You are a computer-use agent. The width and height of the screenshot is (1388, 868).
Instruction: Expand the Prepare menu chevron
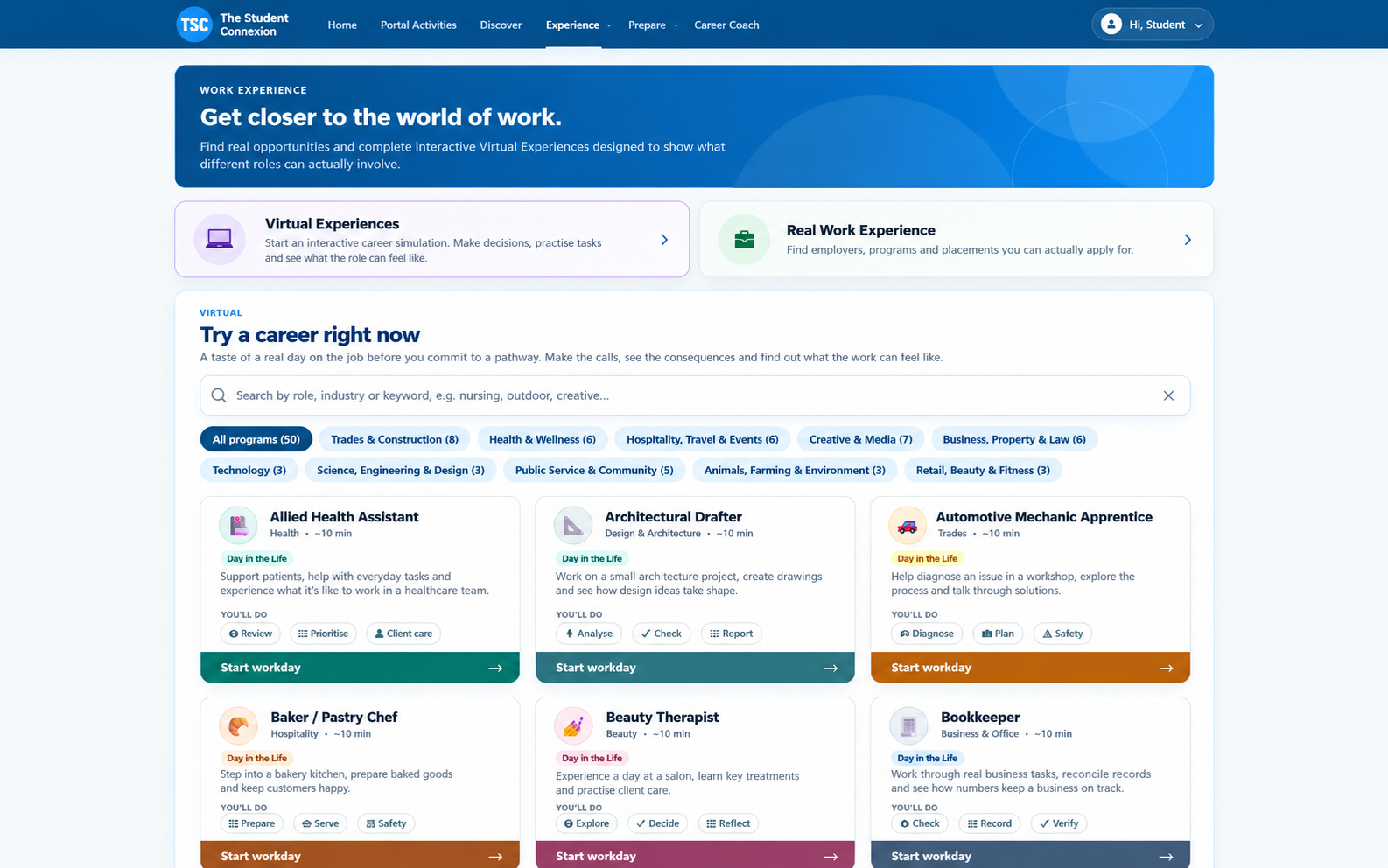click(x=676, y=25)
